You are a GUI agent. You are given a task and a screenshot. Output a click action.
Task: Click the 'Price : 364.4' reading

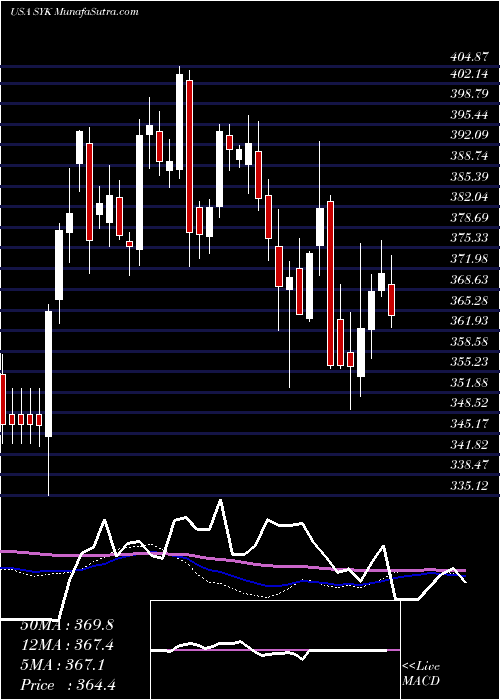point(68,685)
